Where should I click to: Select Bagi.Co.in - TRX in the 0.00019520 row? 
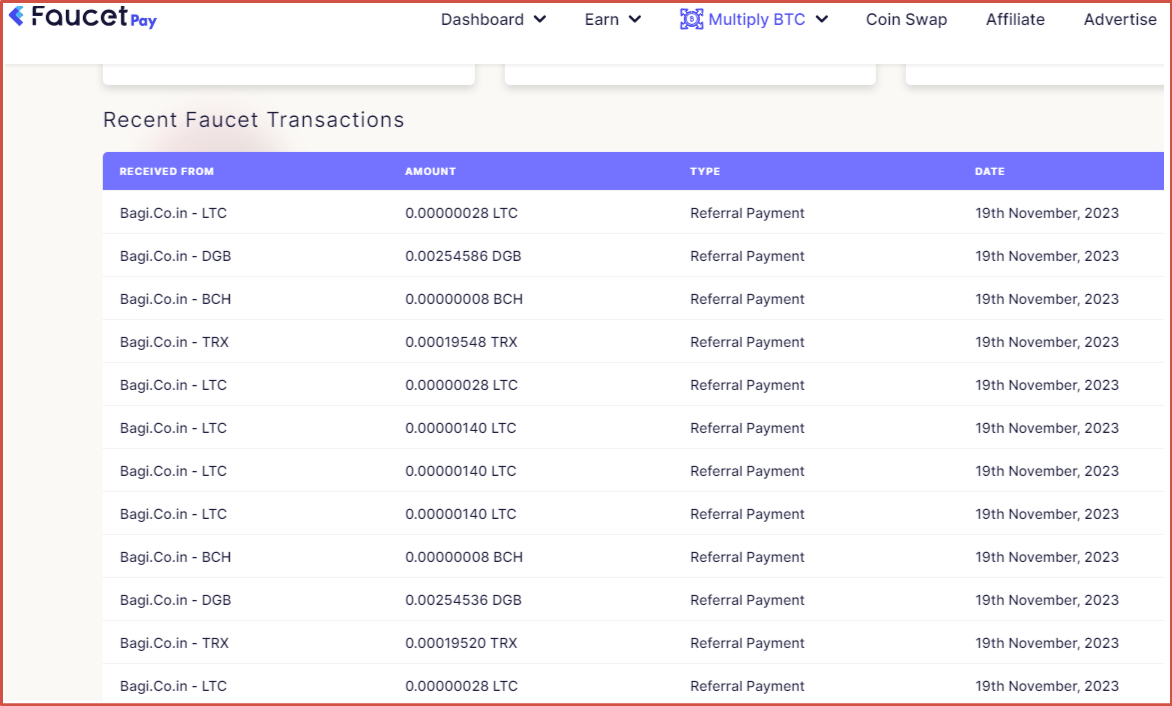click(174, 643)
